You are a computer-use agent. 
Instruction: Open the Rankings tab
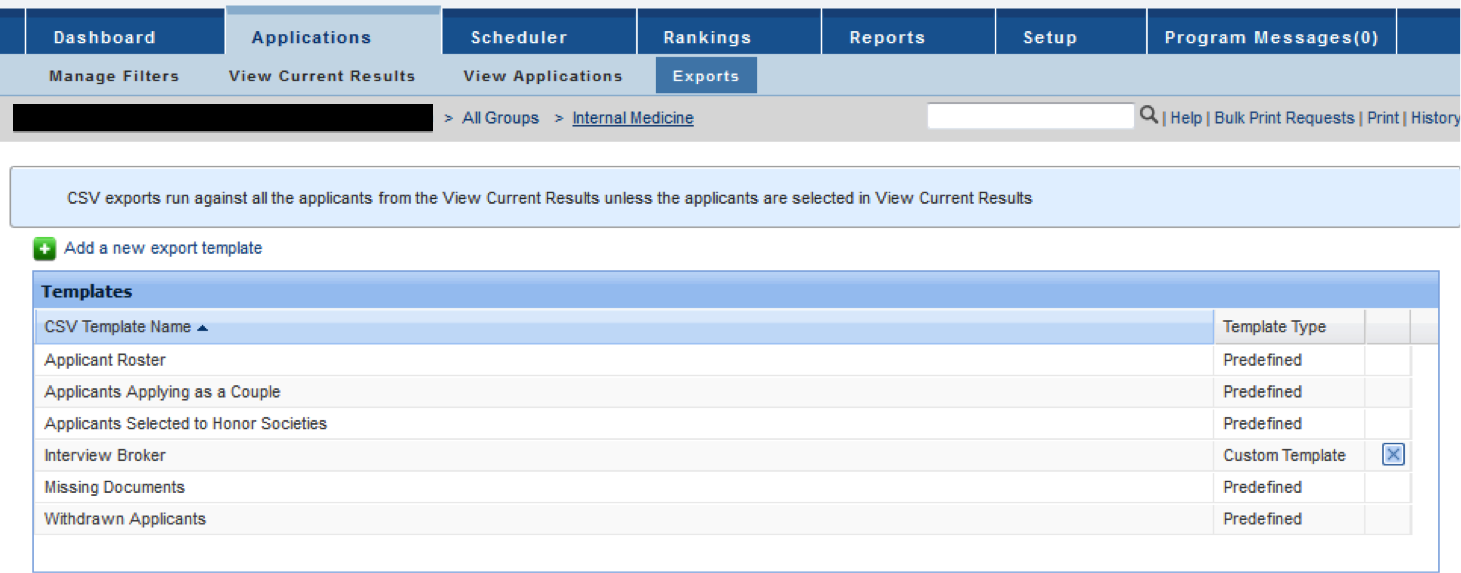[x=707, y=37]
